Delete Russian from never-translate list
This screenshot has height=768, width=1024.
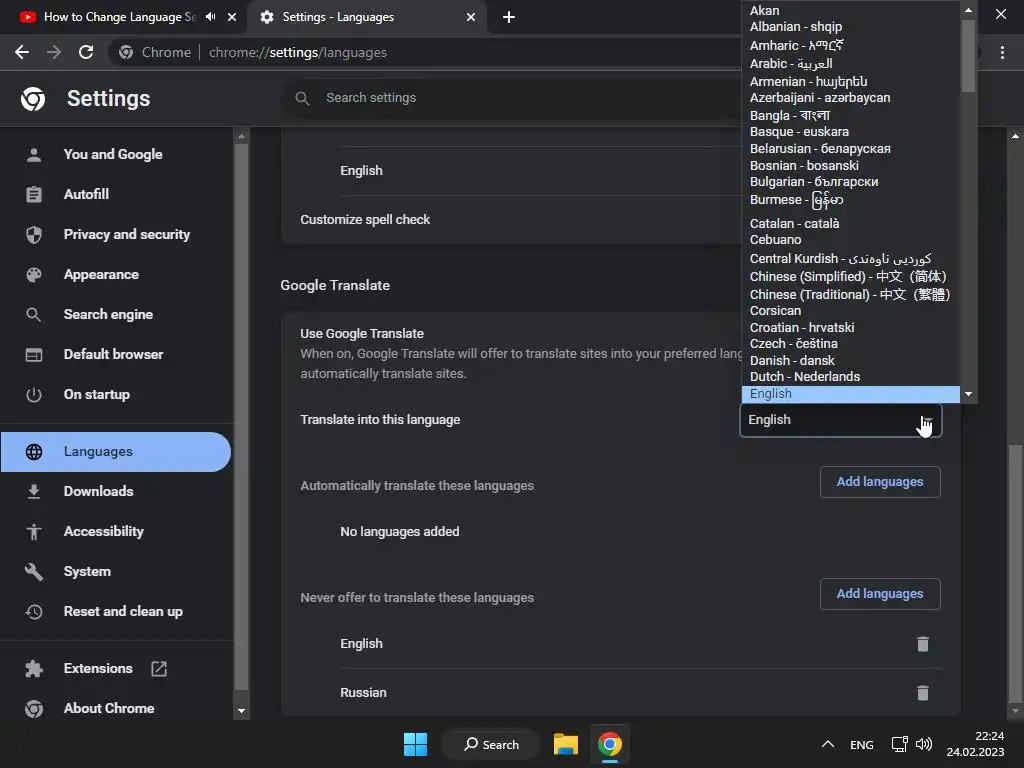click(x=923, y=693)
